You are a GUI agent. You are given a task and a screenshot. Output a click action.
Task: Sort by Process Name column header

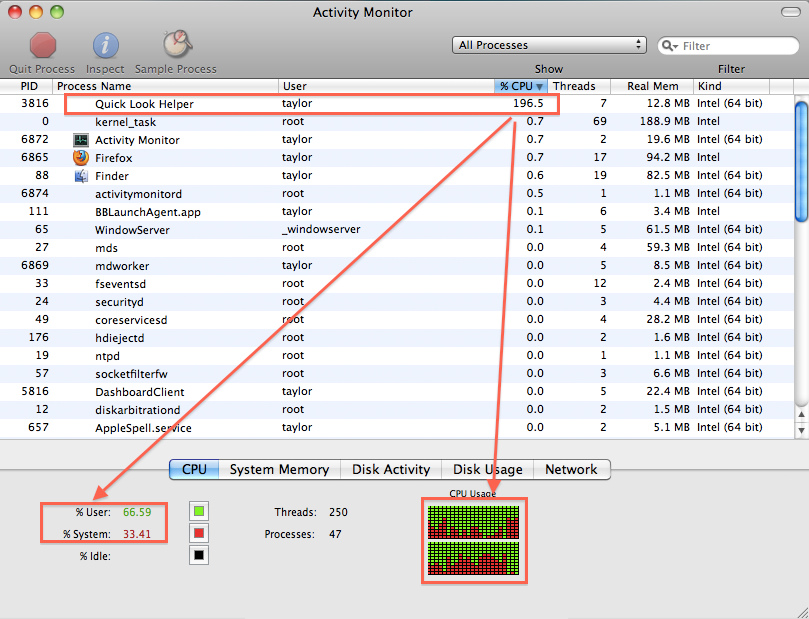click(x=166, y=86)
